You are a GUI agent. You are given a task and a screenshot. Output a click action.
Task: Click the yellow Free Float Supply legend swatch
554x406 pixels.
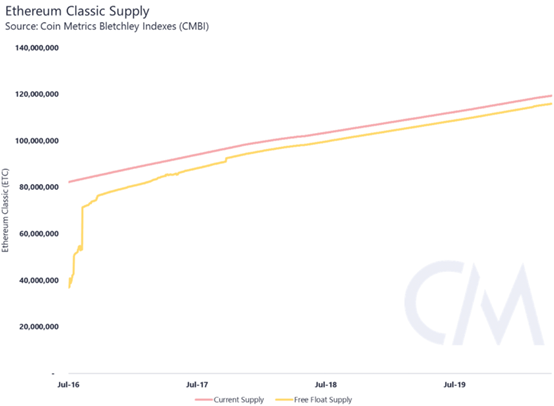284,400
